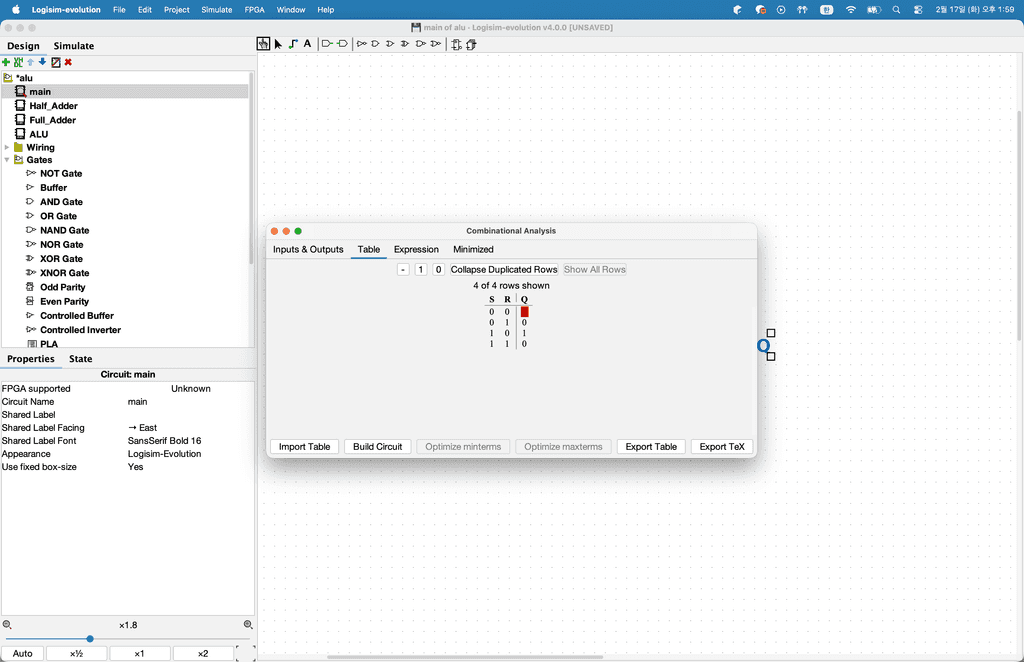Toggle the red Q output cell in row 0 0
This screenshot has height=662, width=1024.
tap(524, 312)
